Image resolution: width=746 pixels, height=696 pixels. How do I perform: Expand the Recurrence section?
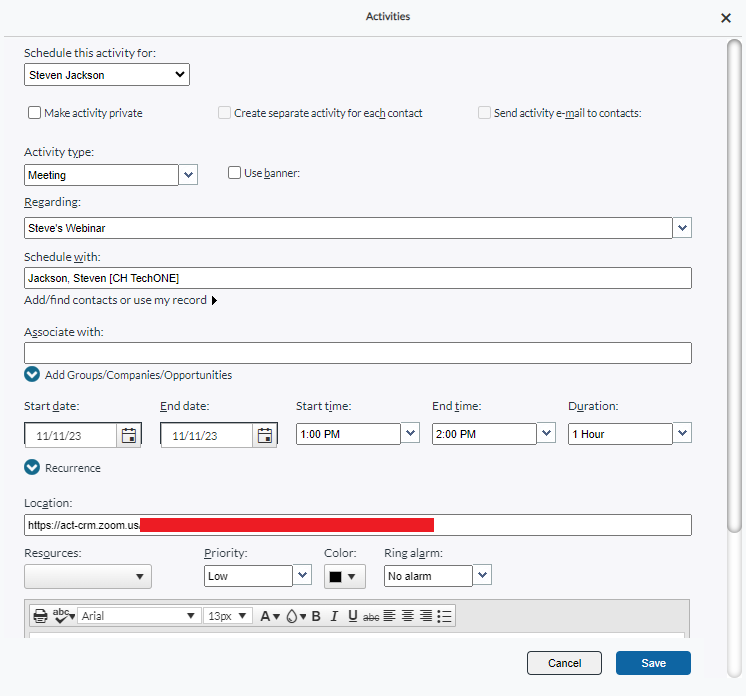[32, 468]
